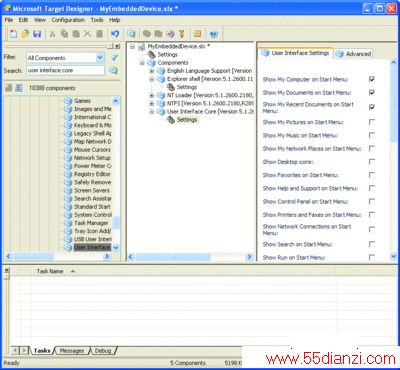Click the Check dependencies toolbar icon
The width and height of the screenshot is (400, 370).
(x=171, y=34)
